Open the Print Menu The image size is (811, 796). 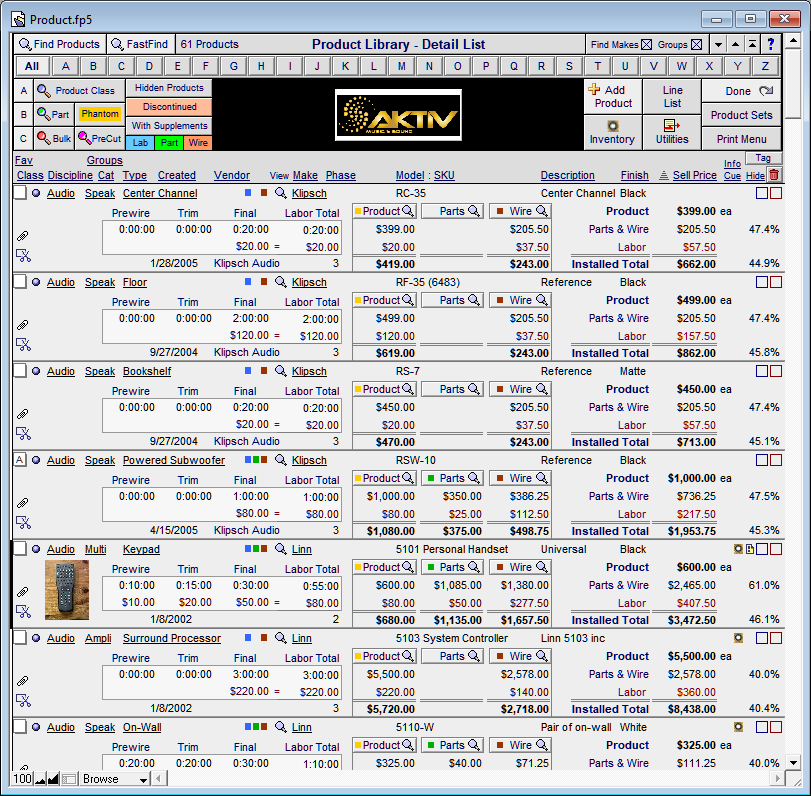coord(742,139)
